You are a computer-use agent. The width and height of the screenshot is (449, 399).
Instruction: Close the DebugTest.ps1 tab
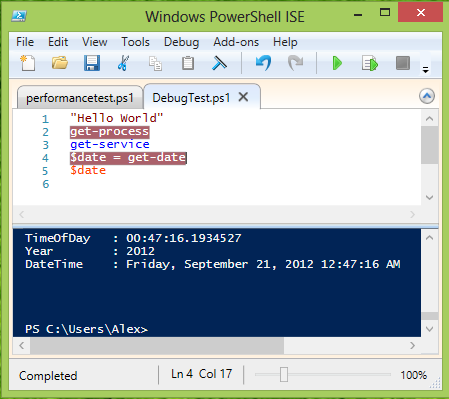(244, 97)
